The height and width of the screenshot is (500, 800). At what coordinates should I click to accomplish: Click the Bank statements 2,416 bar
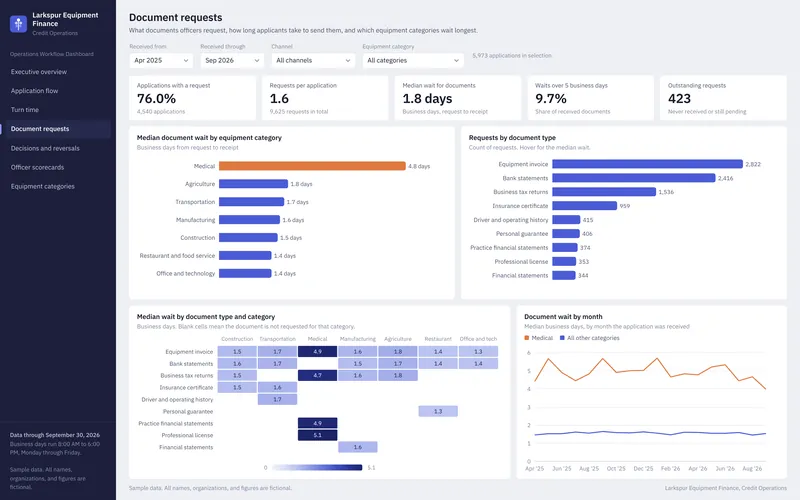(x=634, y=178)
